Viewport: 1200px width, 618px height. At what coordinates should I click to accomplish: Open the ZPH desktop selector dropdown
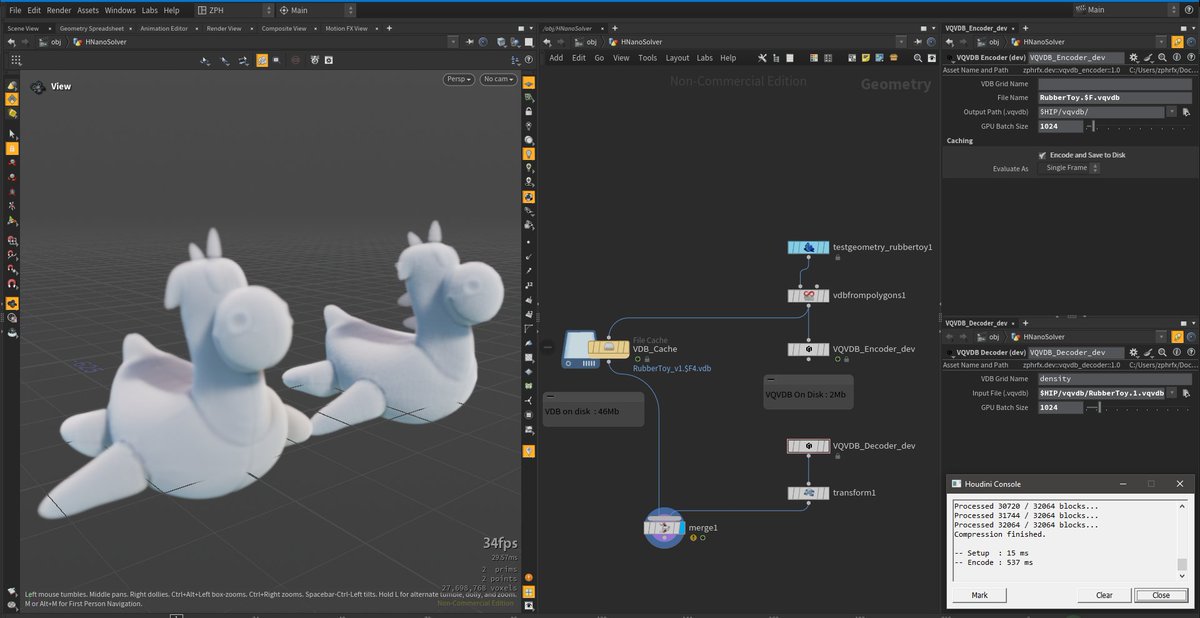click(233, 10)
